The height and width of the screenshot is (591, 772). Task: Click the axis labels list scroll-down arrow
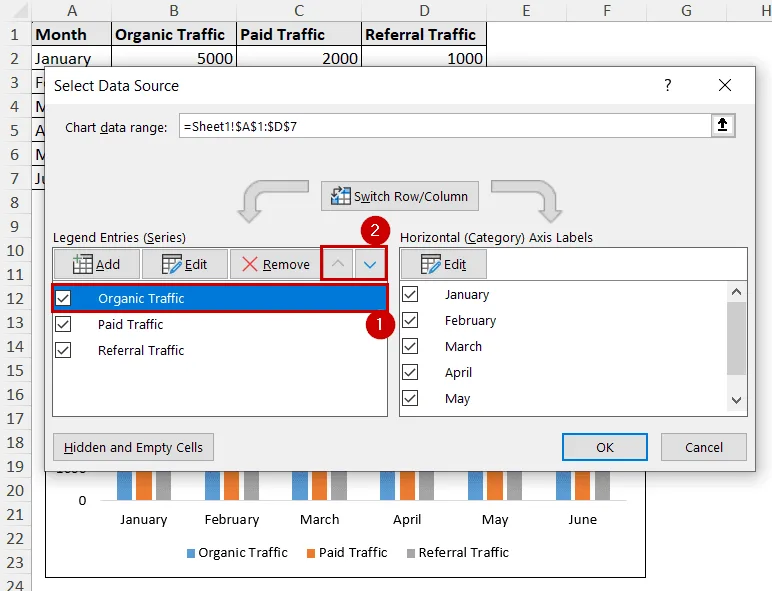click(737, 400)
